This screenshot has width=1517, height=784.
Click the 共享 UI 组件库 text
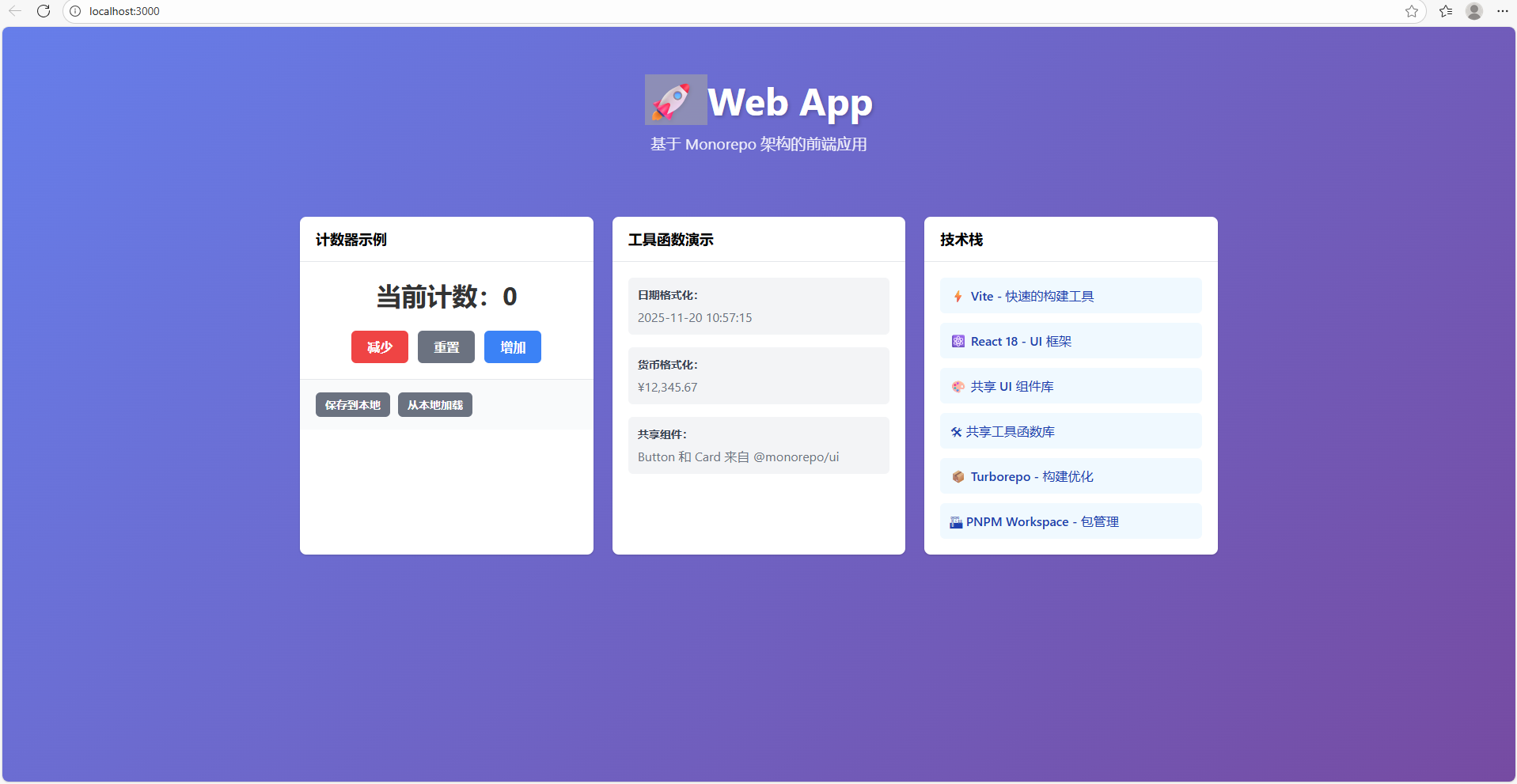point(1012,387)
